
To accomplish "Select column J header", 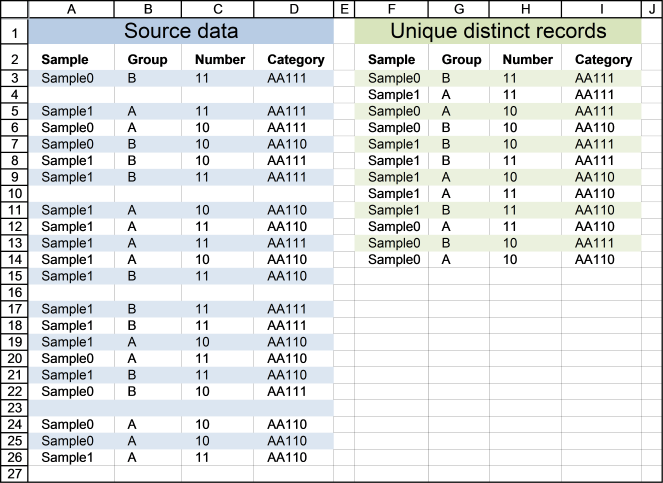I will [x=652, y=9].
